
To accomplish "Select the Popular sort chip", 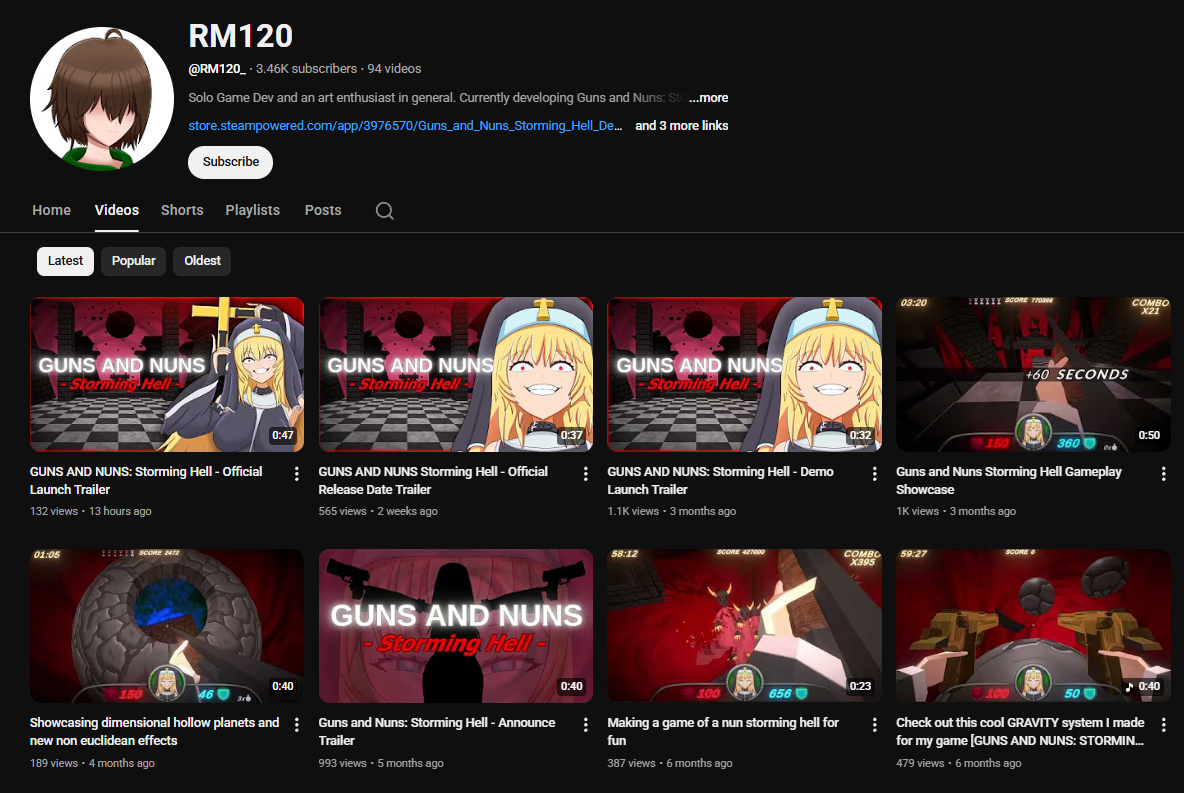I will [x=134, y=261].
